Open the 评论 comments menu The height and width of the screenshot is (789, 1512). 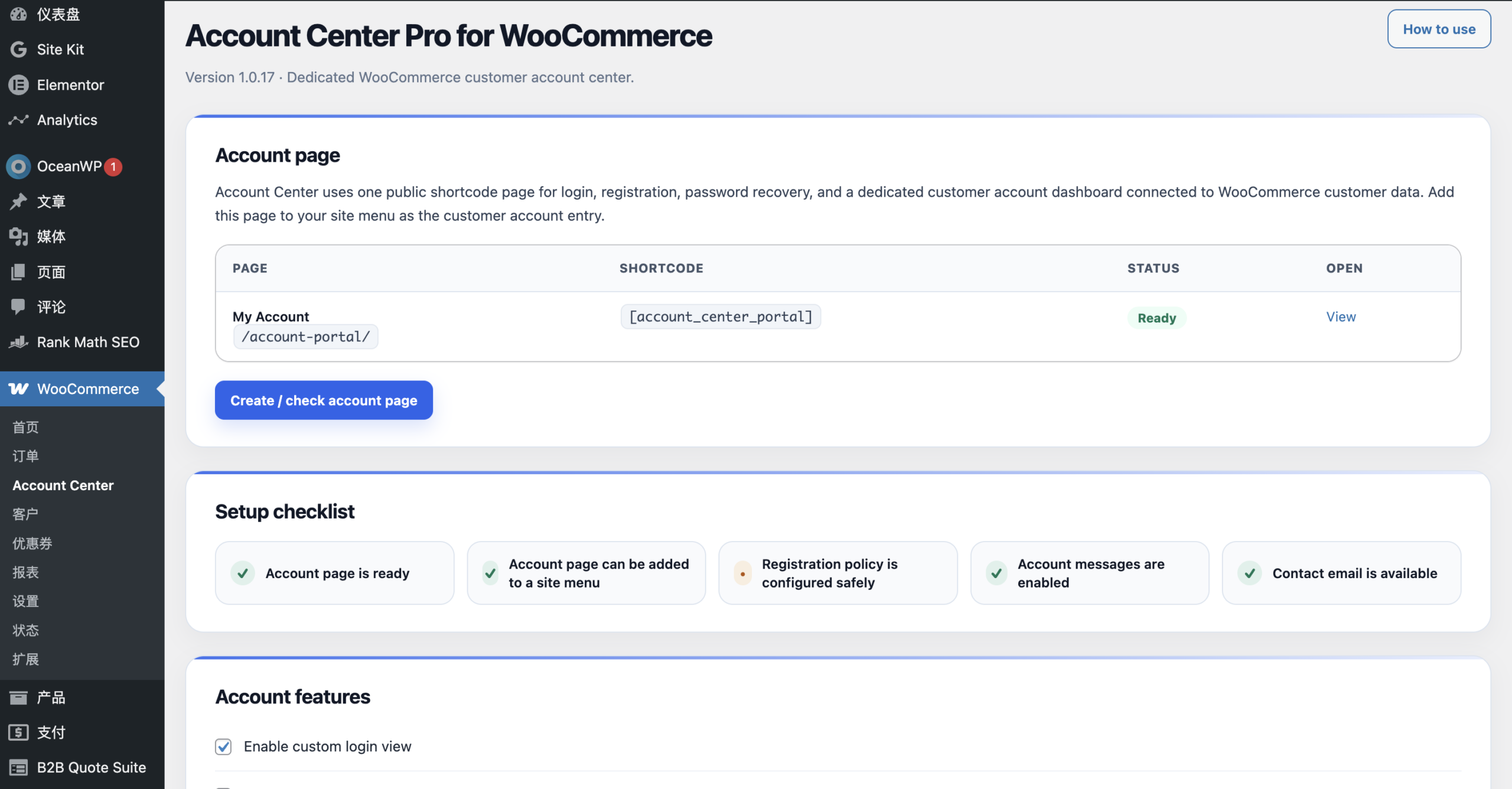pos(82,307)
